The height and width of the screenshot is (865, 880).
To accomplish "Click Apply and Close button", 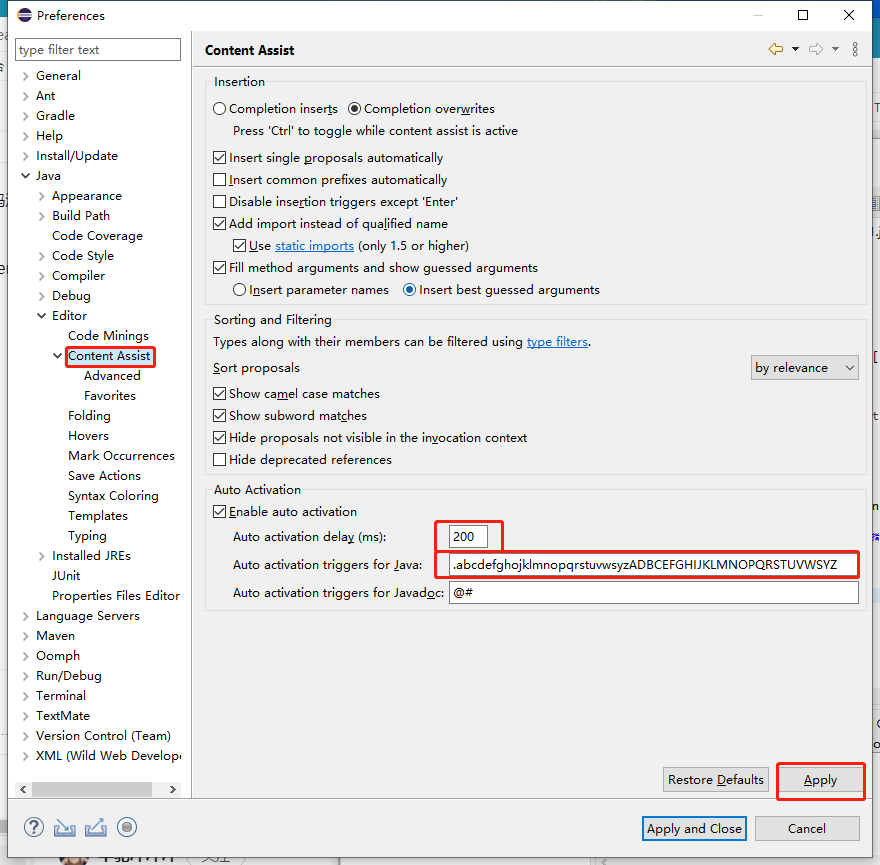I will click(x=694, y=829).
